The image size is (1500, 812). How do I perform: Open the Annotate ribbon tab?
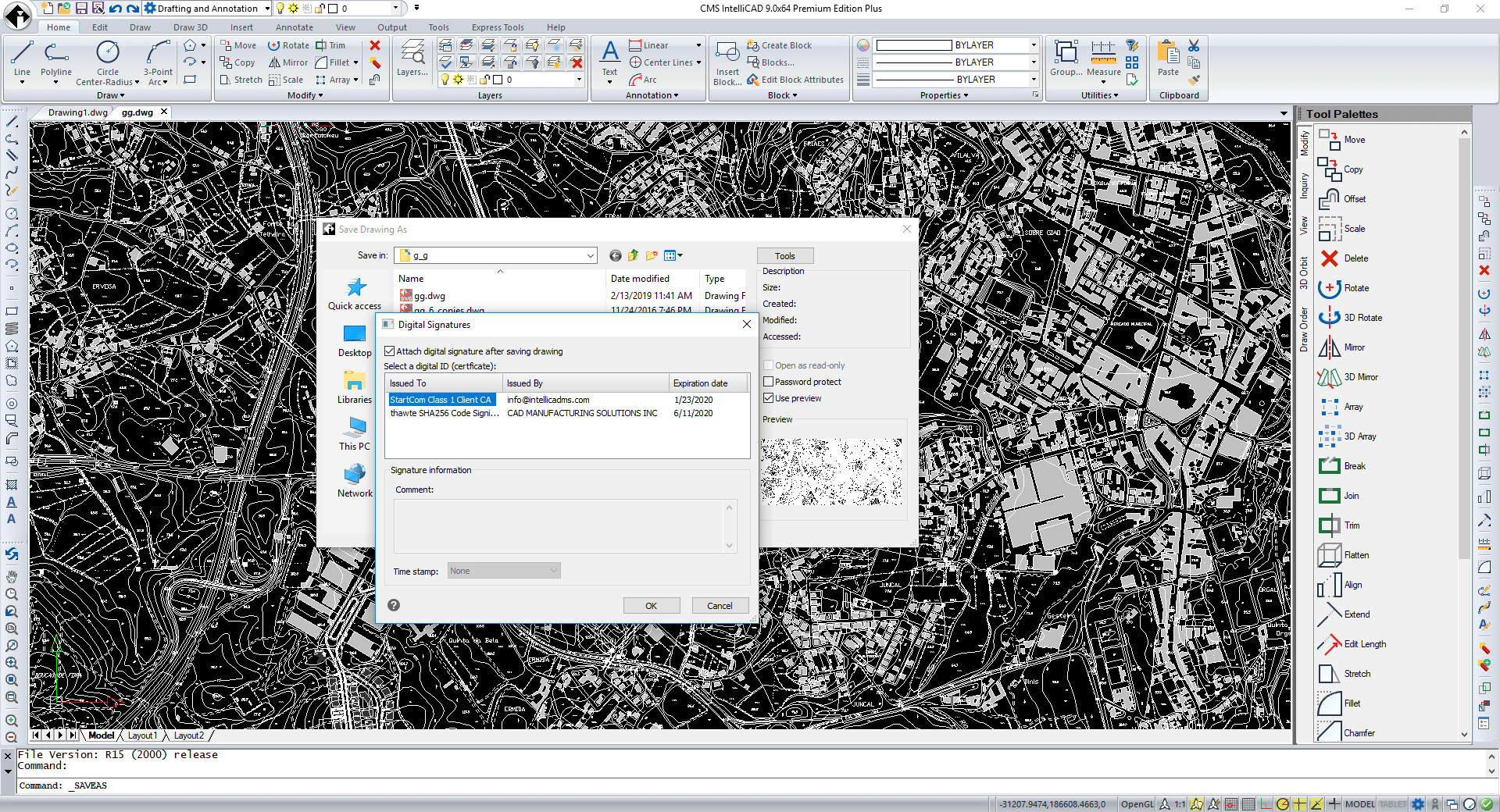point(294,27)
